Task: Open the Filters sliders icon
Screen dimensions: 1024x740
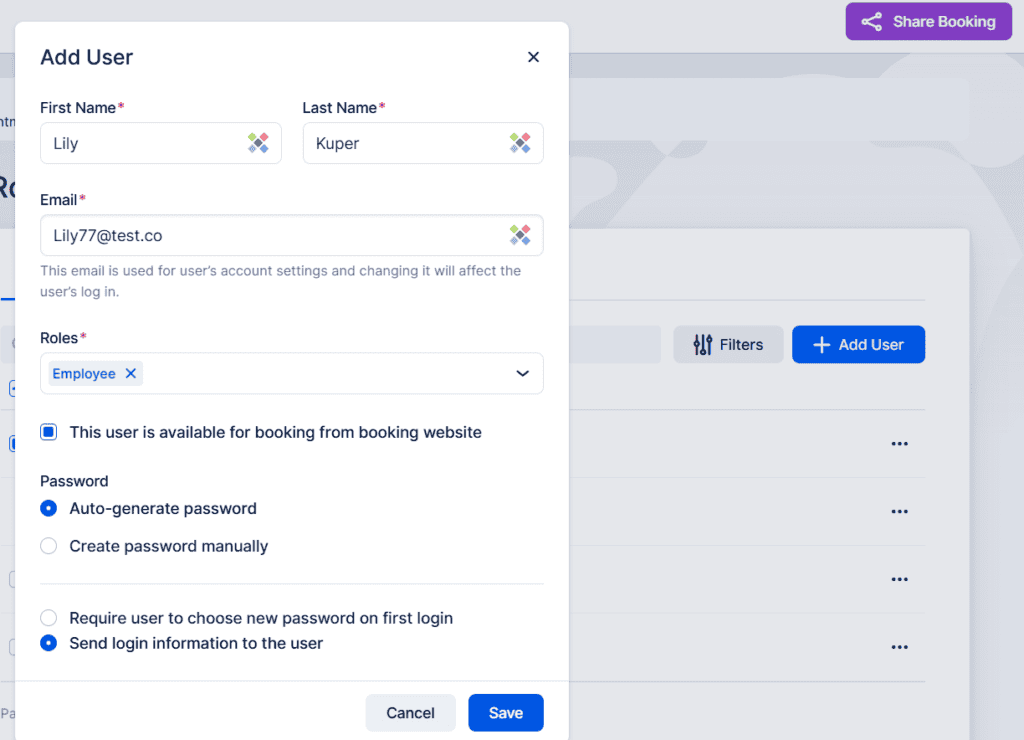Action: pos(703,344)
